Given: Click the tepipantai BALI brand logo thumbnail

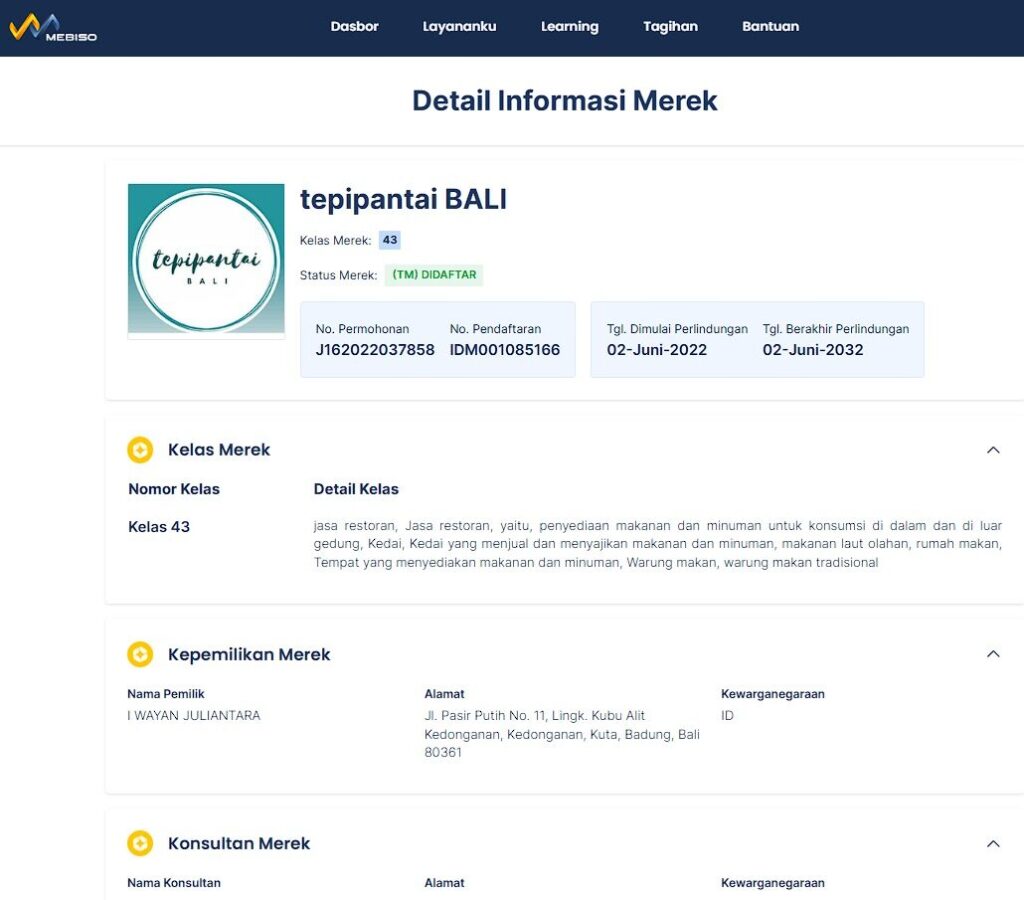Looking at the screenshot, I should tap(206, 259).
